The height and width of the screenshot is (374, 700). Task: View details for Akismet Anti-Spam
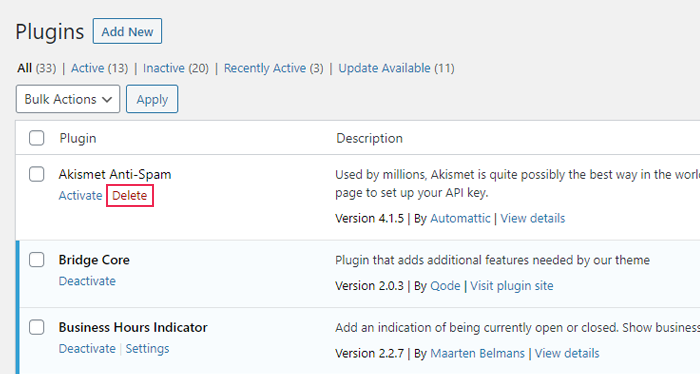(533, 218)
